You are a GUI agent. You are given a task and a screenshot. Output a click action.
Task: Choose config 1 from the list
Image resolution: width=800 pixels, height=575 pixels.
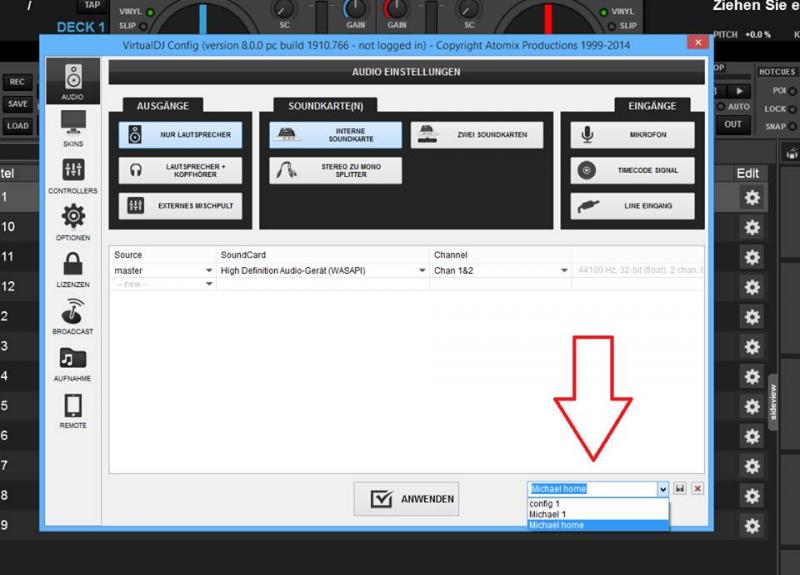click(x=598, y=504)
